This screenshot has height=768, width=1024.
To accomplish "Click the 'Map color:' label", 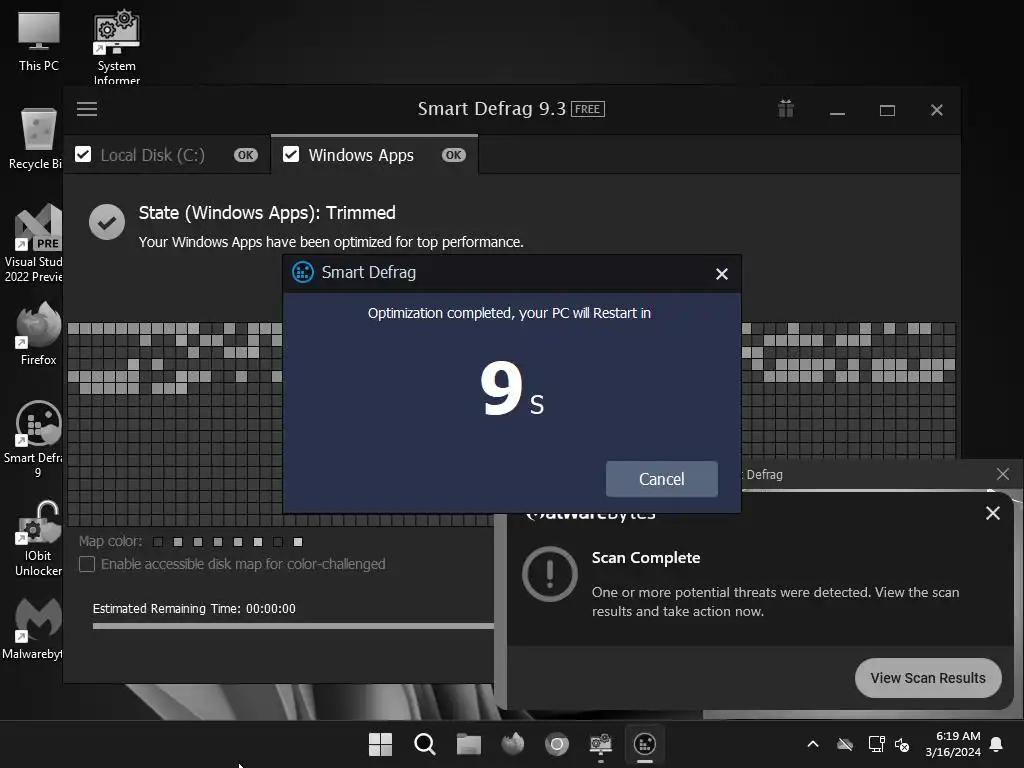I will point(110,541).
